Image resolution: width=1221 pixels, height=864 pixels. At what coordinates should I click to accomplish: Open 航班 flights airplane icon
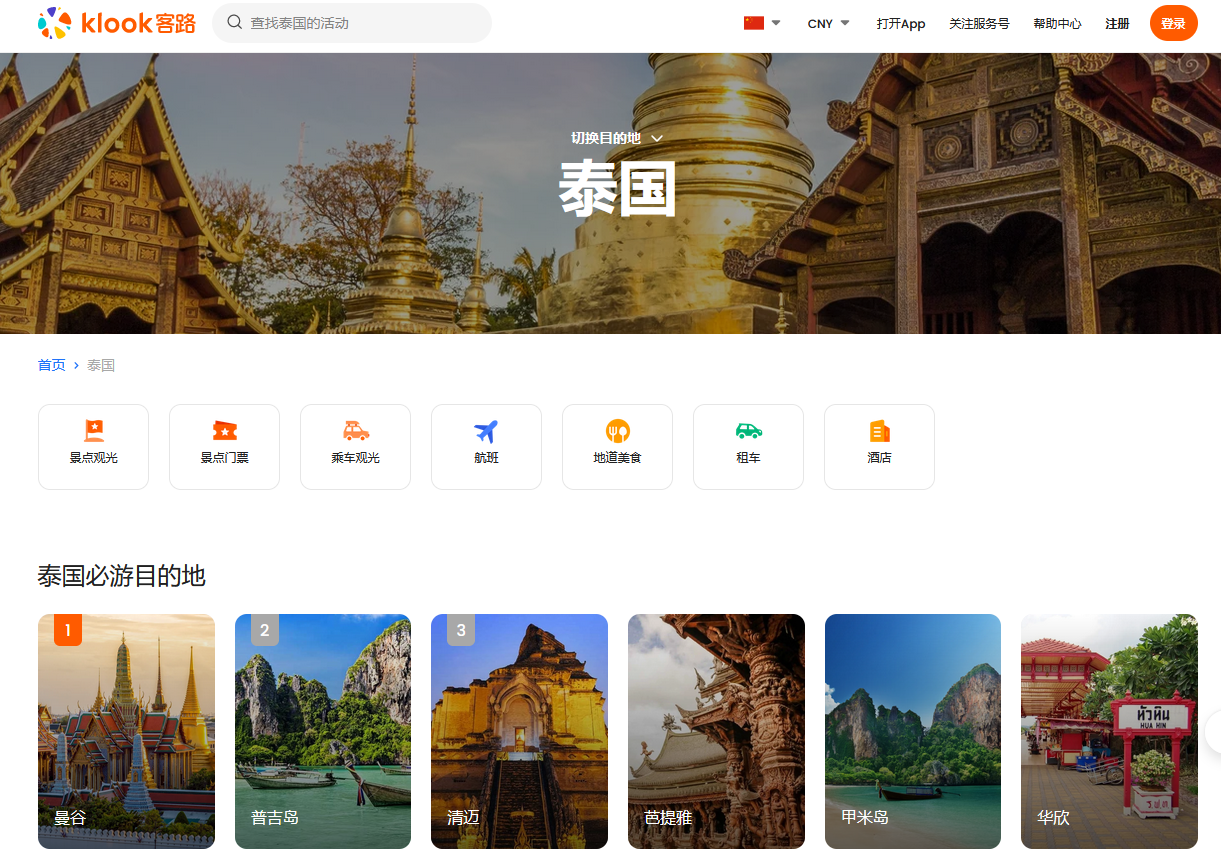(486, 431)
